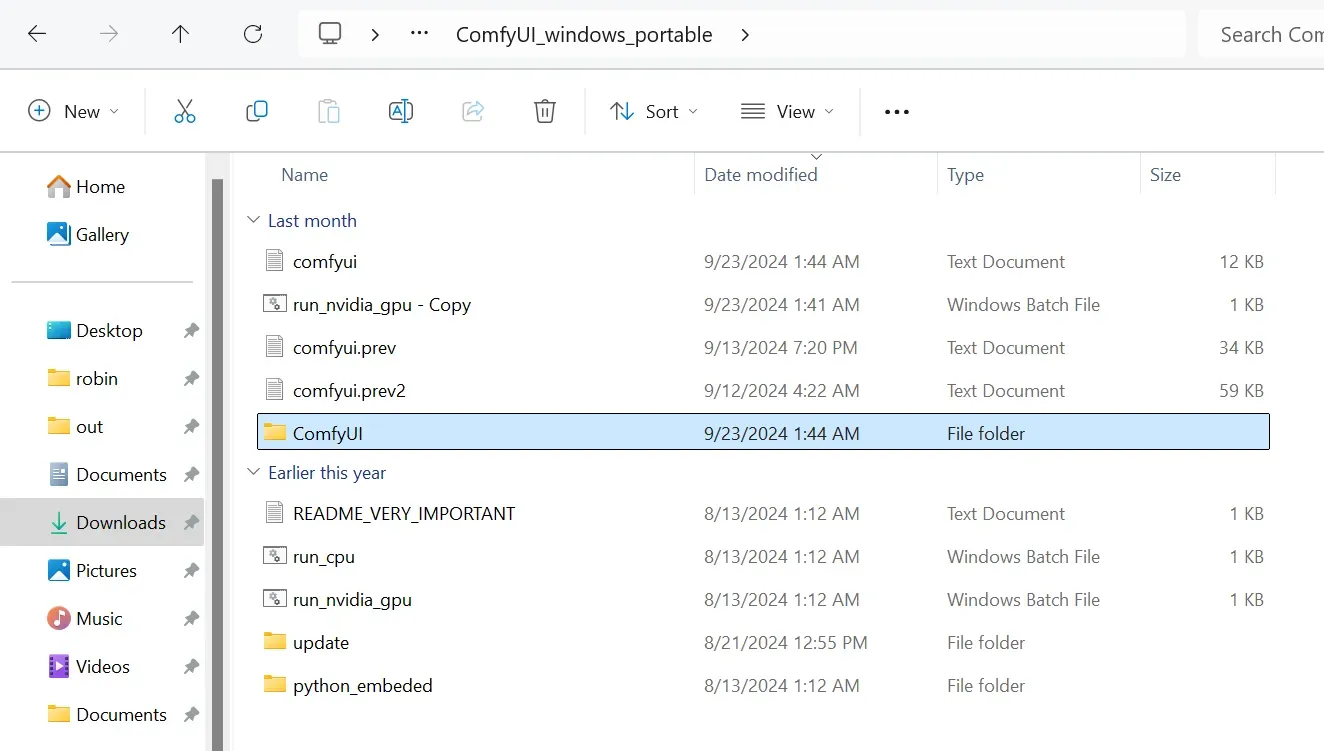Copy the selected item
The width and height of the screenshot is (1324, 751).
[x=257, y=111]
